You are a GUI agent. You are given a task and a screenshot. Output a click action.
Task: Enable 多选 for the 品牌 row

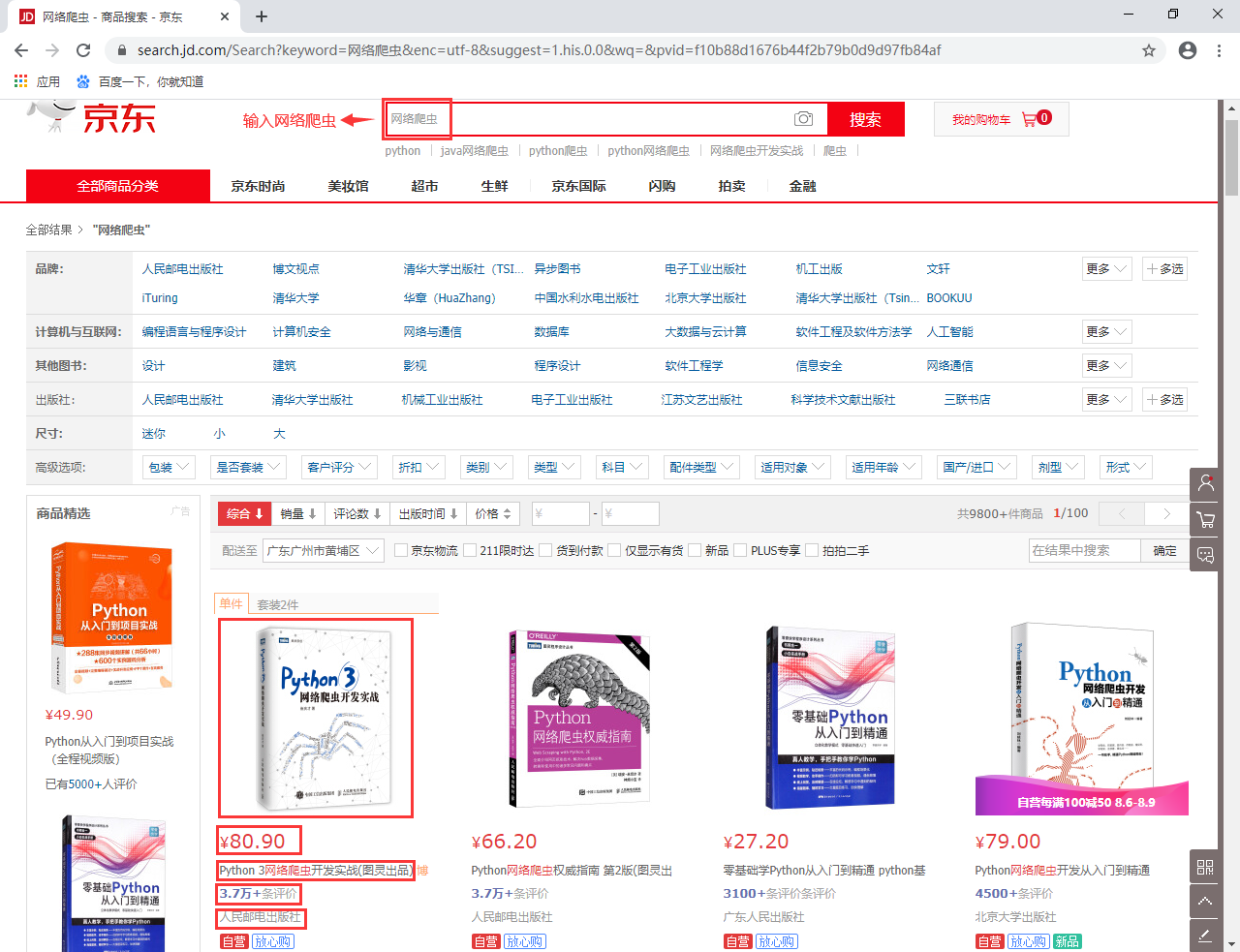[x=1164, y=269]
